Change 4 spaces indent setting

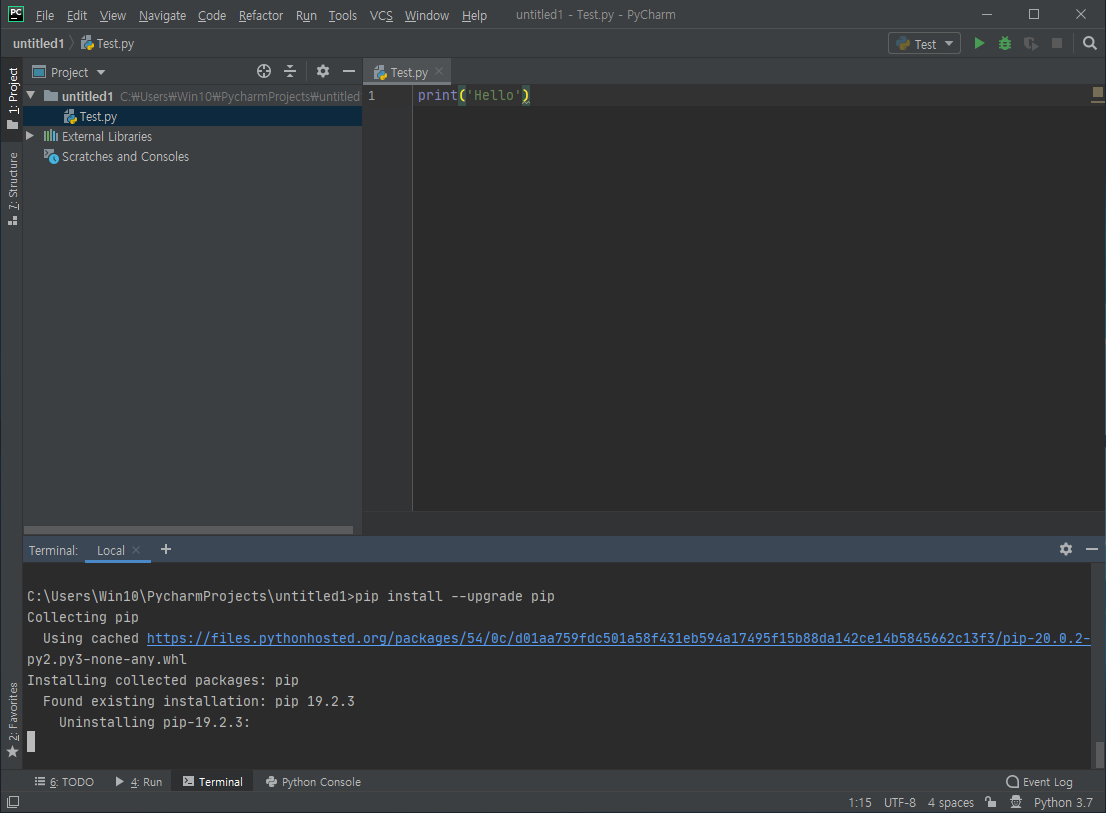coord(950,802)
